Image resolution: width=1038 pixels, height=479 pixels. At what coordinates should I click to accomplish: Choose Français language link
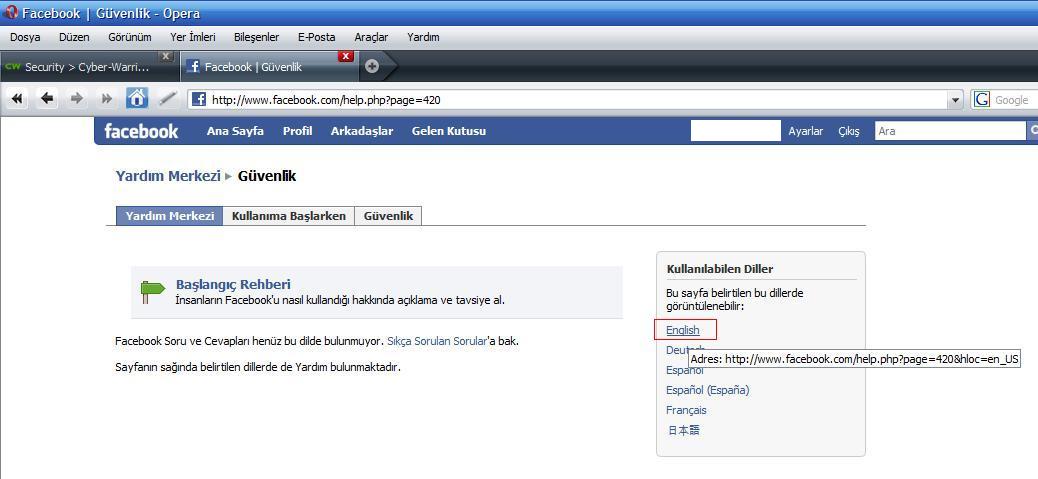[x=686, y=410]
